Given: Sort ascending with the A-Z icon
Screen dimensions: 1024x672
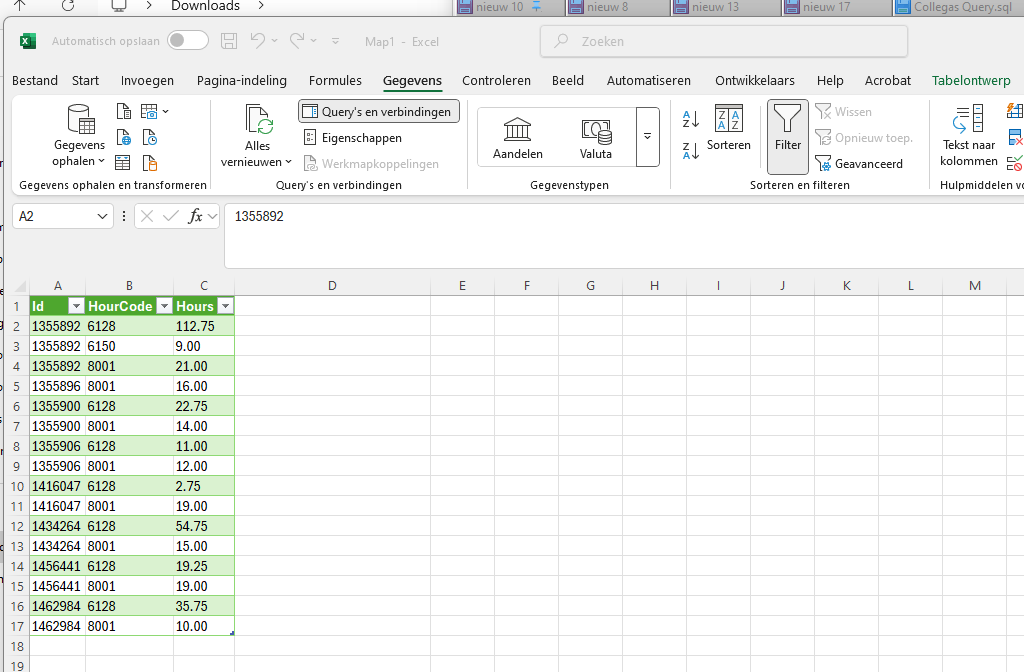Looking at the screenshot, I should click(x=690, y=119).
